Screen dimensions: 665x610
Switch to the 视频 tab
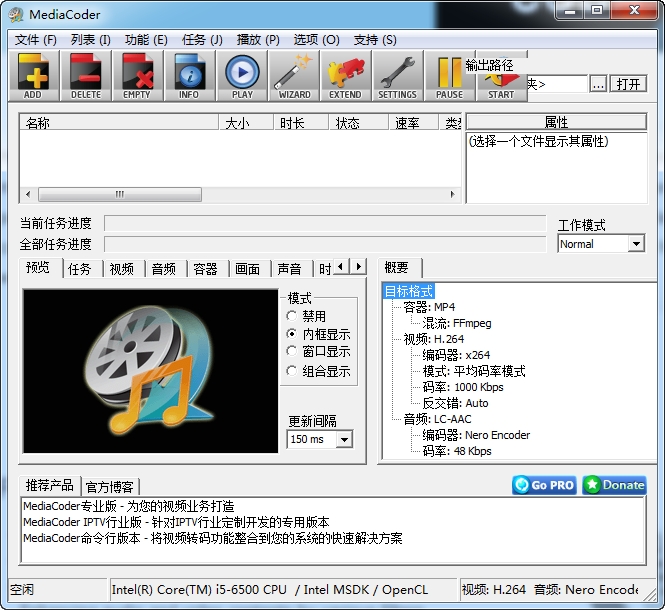122,269
